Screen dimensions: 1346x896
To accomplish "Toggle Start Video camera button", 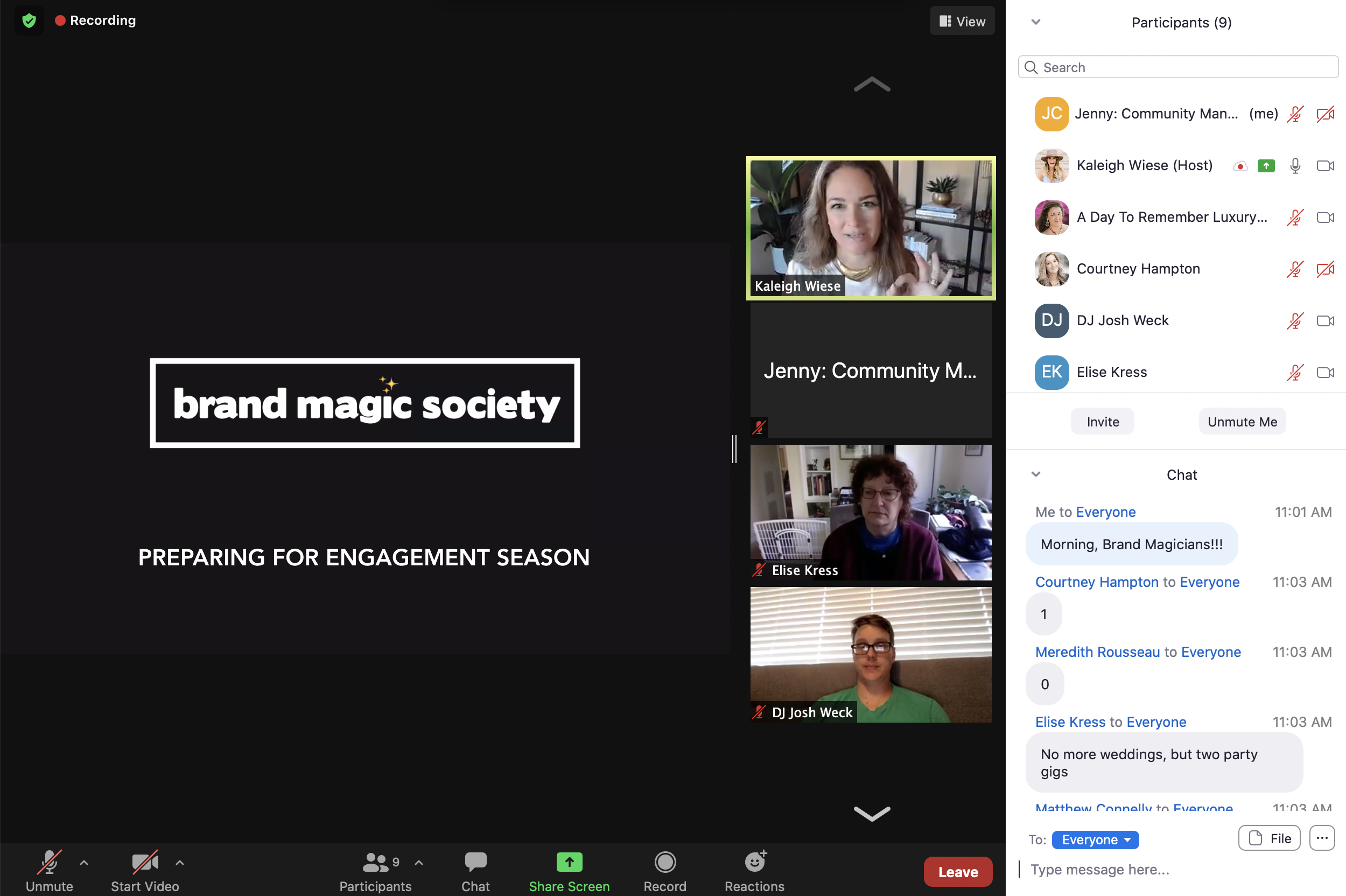I will point(144,862).
